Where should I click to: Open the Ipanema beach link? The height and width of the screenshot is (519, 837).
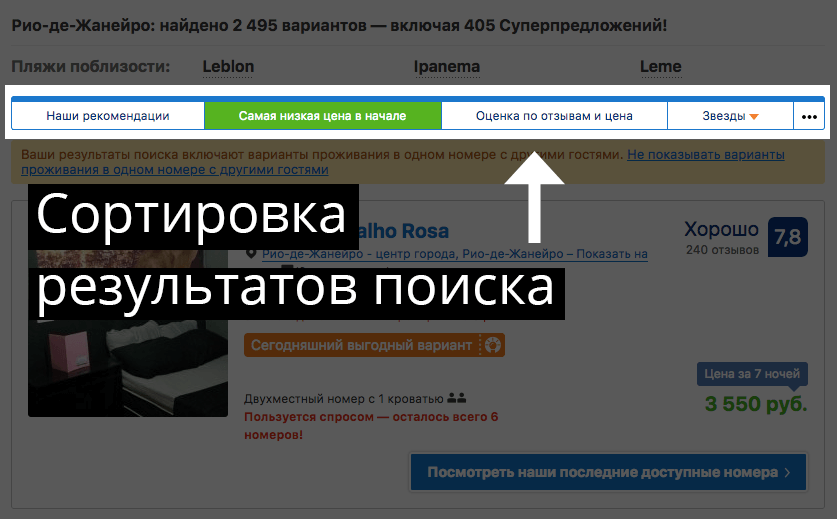tap(447, 67)
